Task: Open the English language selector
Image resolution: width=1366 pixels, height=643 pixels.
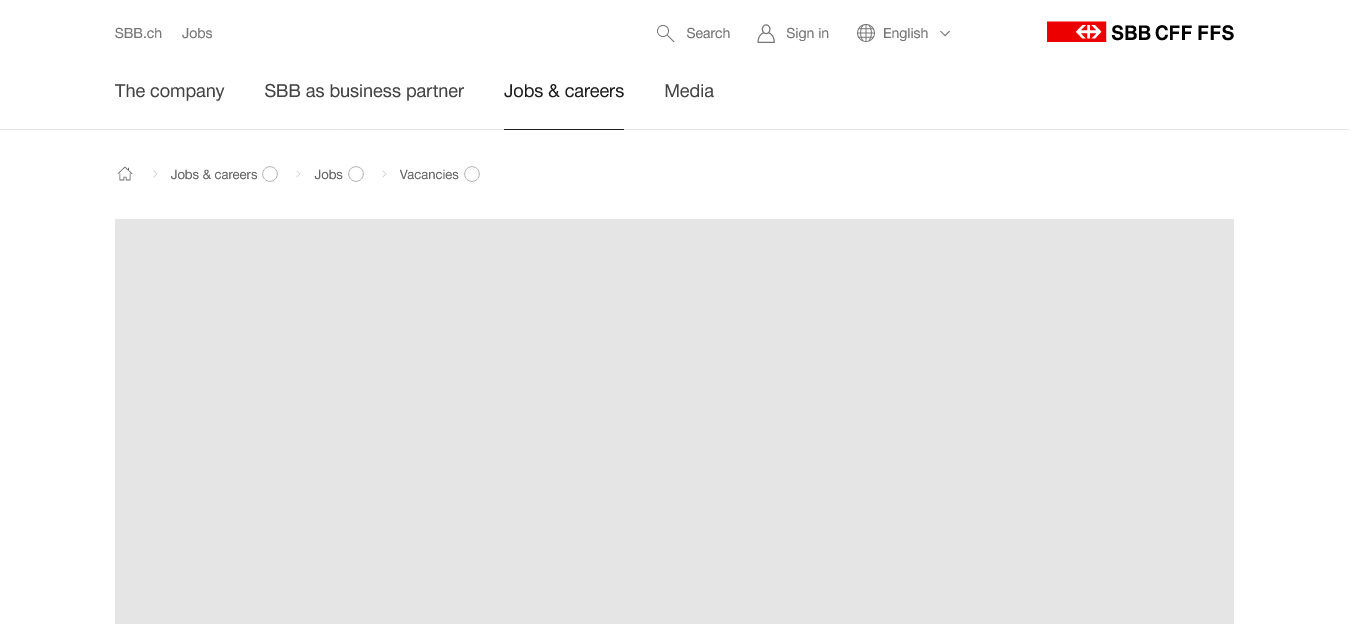Action: (905, 33)
